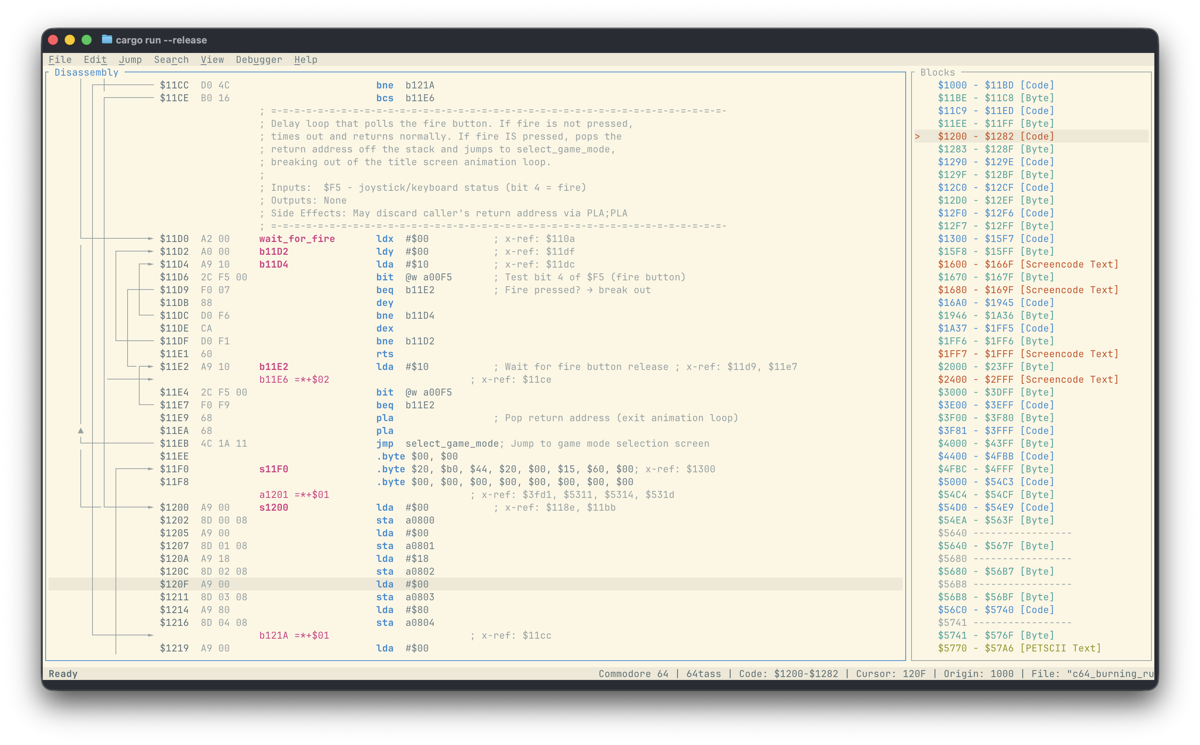The image size is (1200, 745).
Task: Select block $1290 - $129E [Code]
Action: (995, 162)
